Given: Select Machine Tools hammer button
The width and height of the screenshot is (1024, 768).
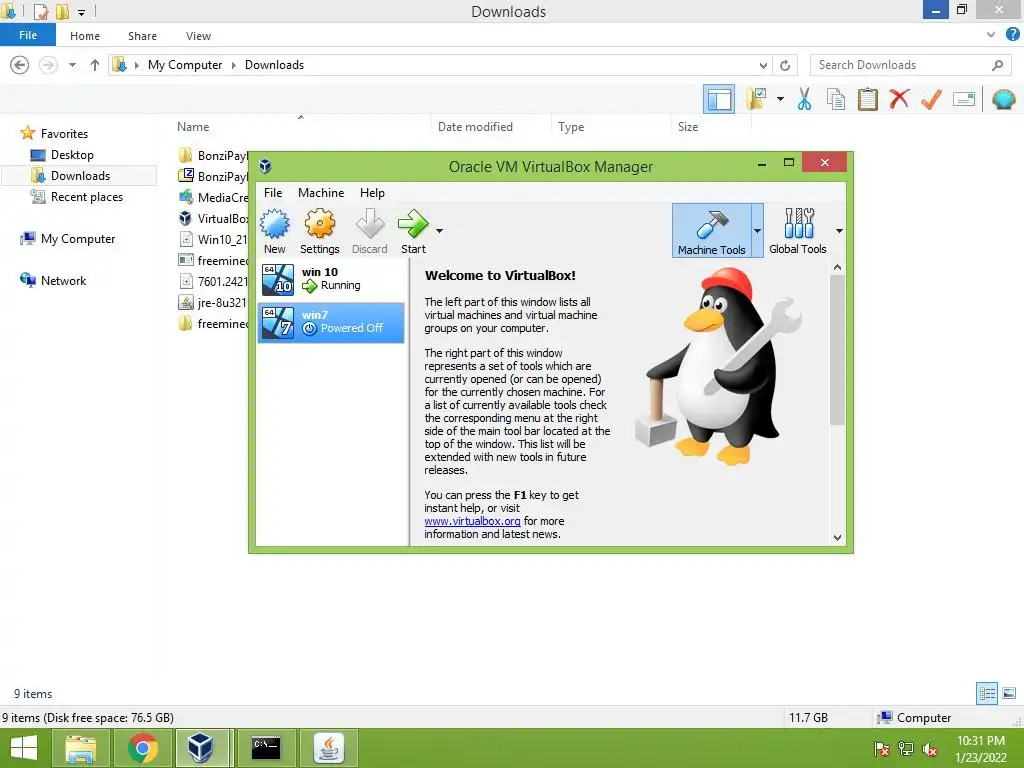Looking at the screenshot, I should pos(711,231).
